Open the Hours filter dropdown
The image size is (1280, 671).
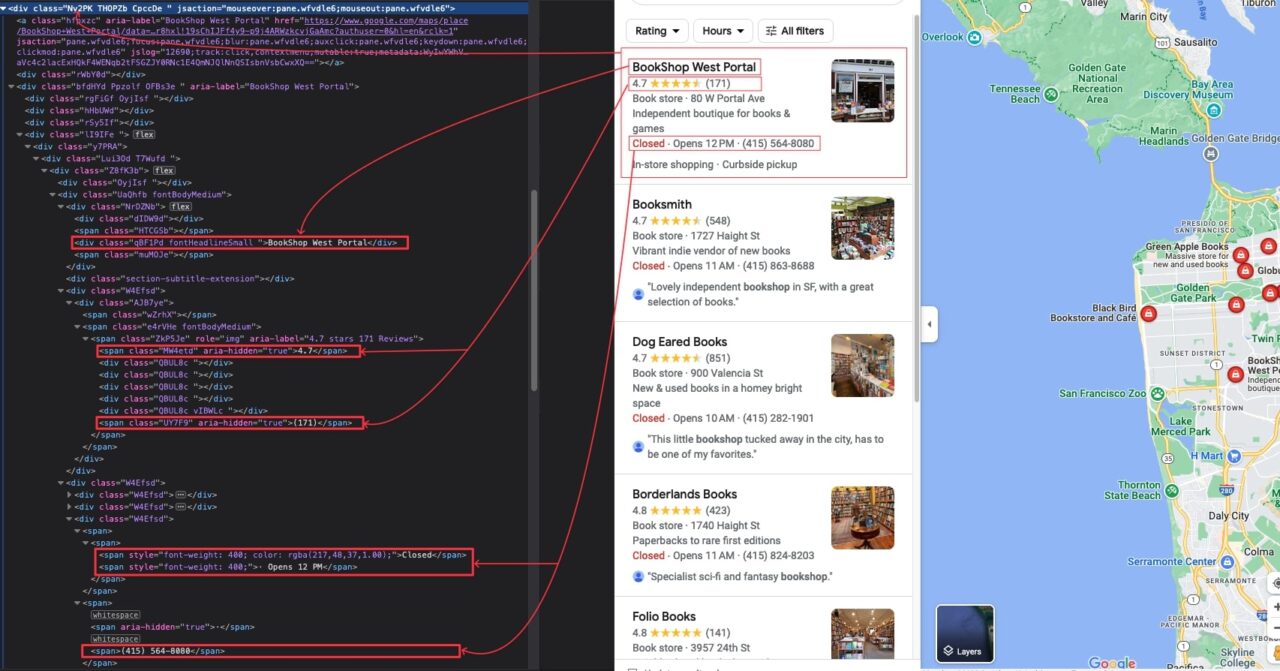[x=722, y=31]
